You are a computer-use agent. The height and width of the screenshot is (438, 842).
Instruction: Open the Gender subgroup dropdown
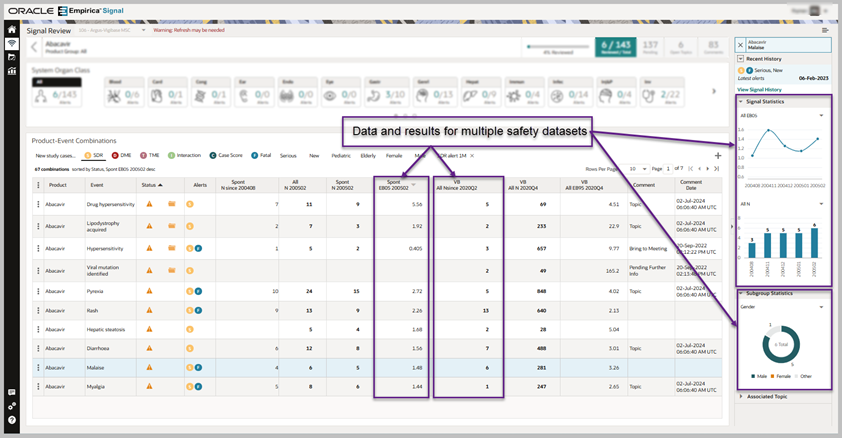821,307
